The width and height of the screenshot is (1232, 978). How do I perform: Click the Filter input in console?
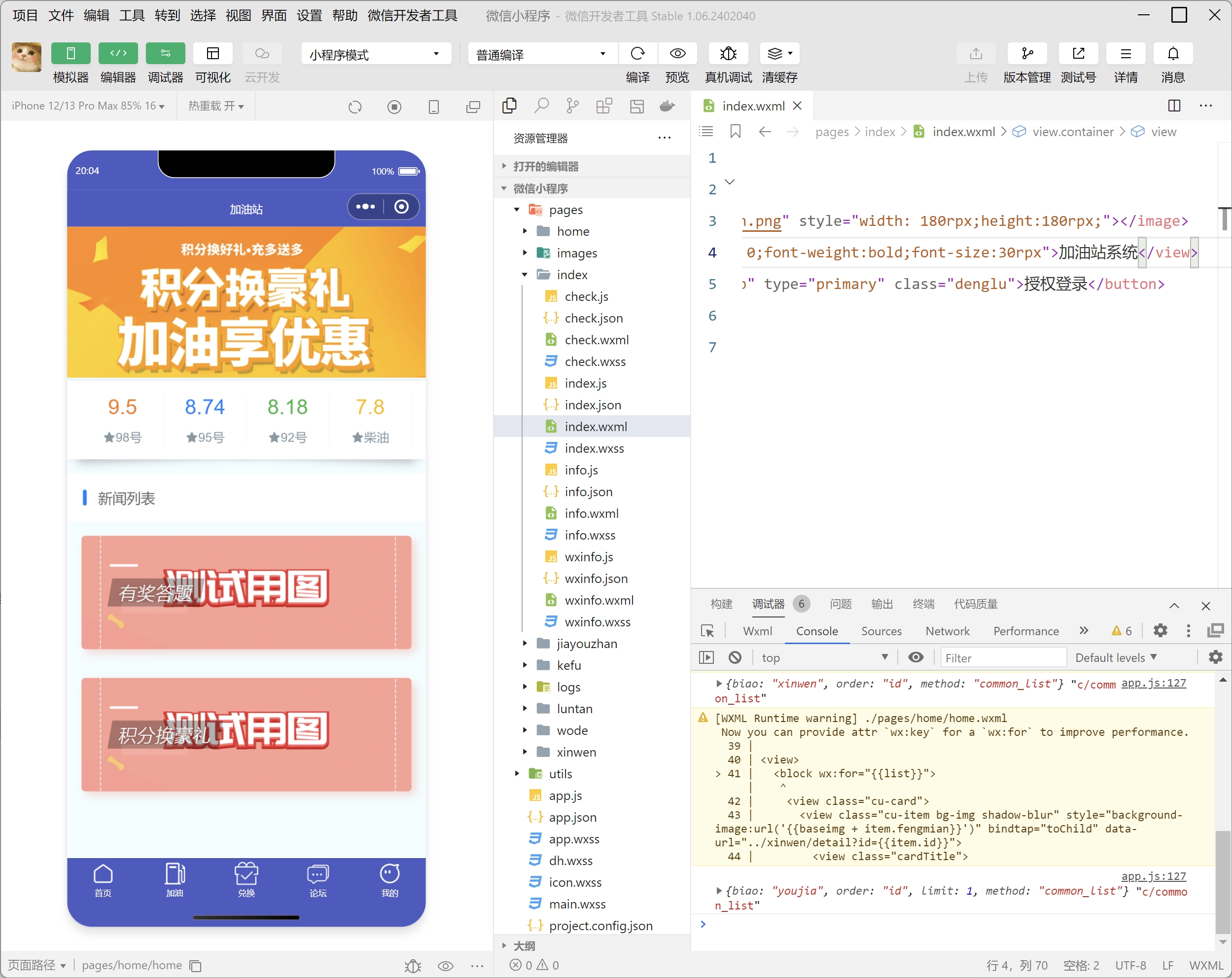1003,658
